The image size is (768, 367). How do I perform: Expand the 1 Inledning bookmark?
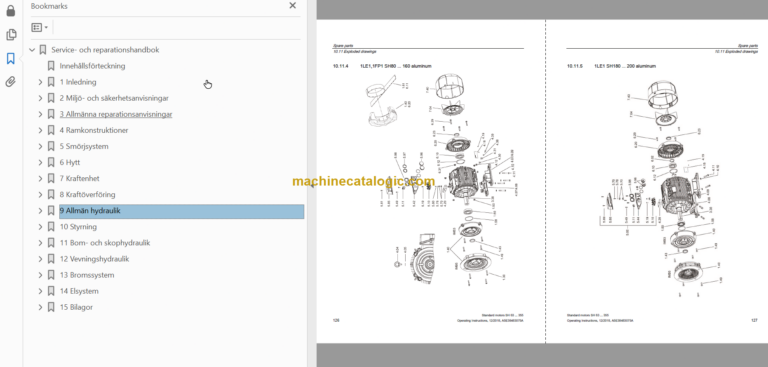click(x=41, y=82)
